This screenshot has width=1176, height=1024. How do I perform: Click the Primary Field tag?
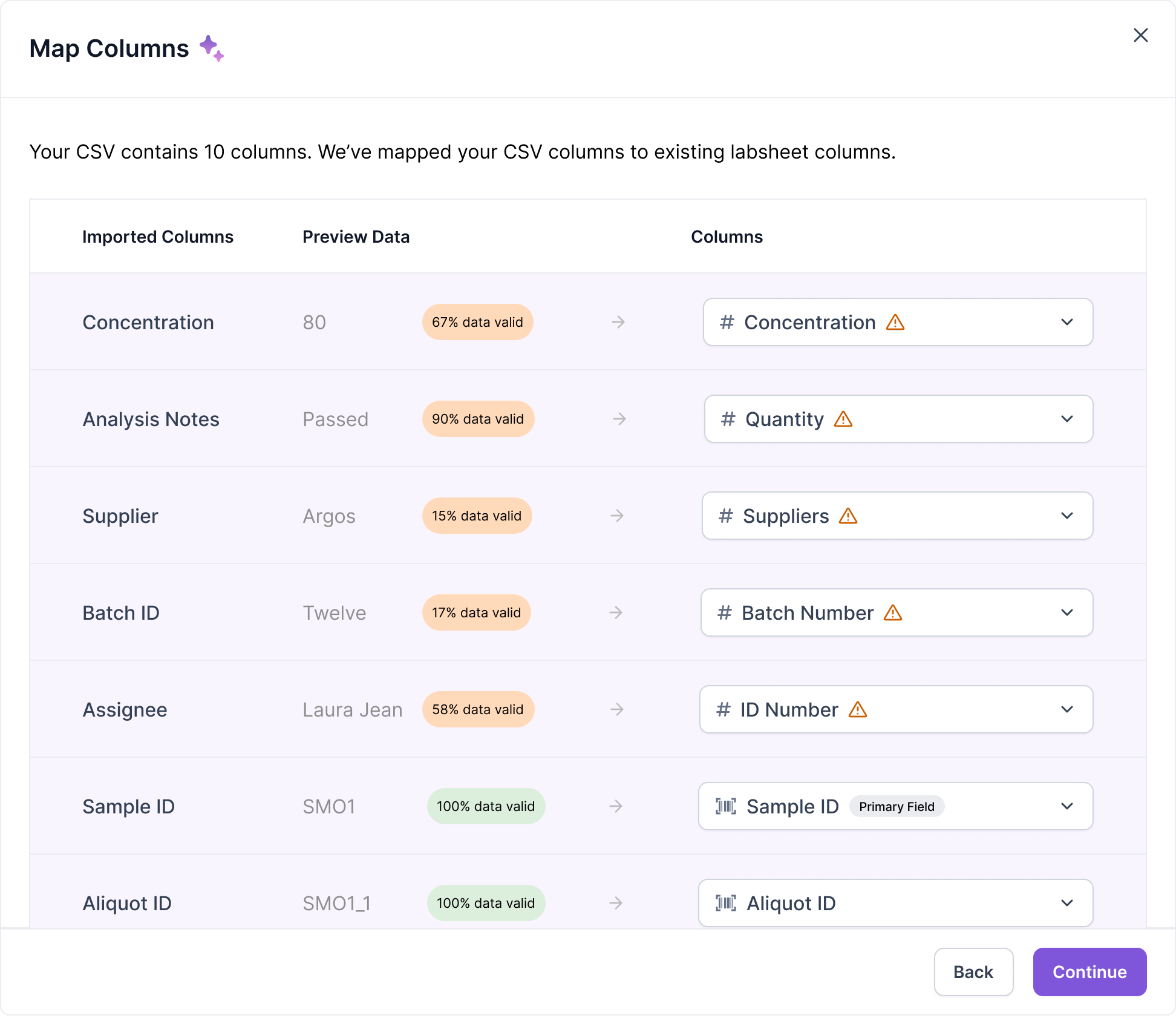click(897, 806)
